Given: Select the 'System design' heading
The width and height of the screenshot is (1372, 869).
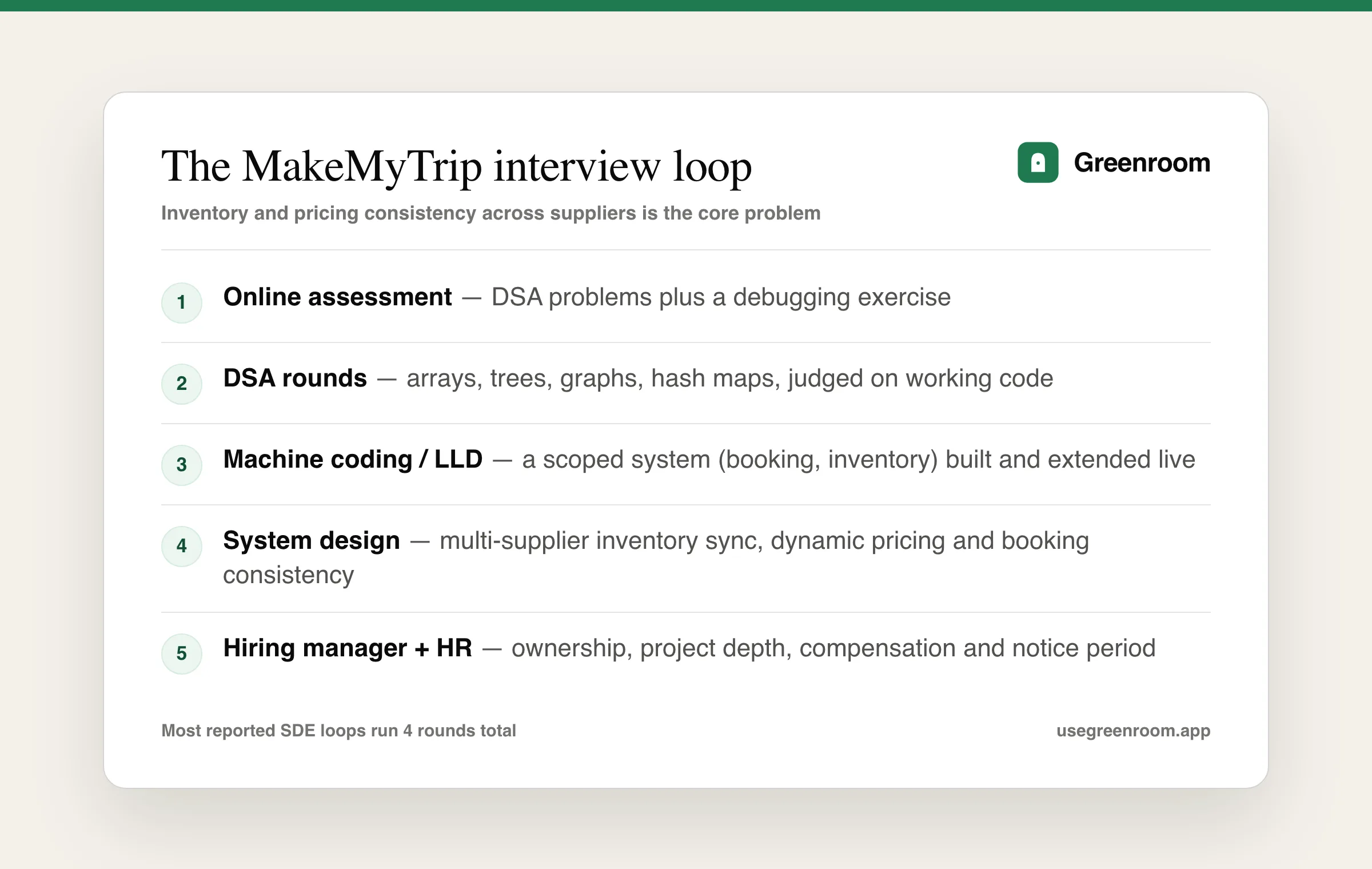Looking at the screenshot, I should click(x=312, y=540).
